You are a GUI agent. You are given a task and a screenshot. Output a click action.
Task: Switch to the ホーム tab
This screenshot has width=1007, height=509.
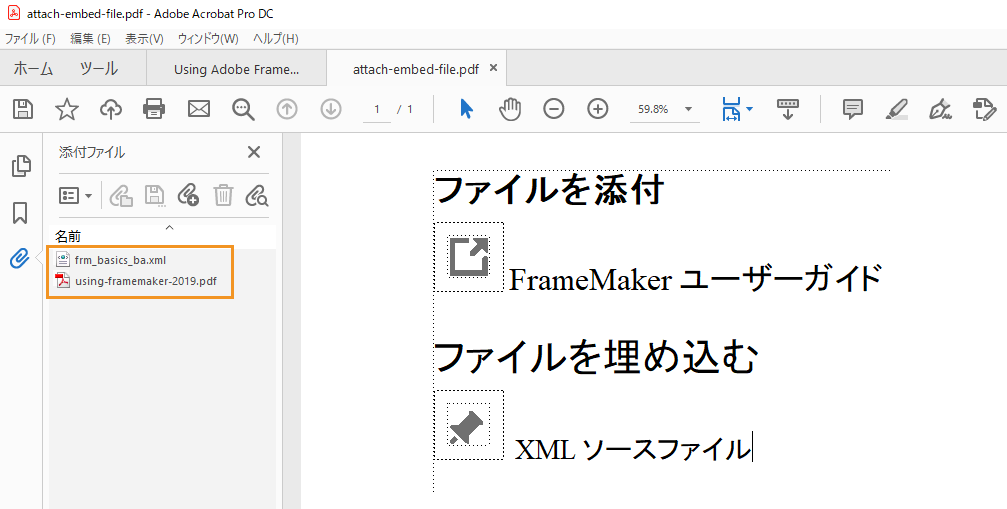pyautogui.click(x=33, y=69)
